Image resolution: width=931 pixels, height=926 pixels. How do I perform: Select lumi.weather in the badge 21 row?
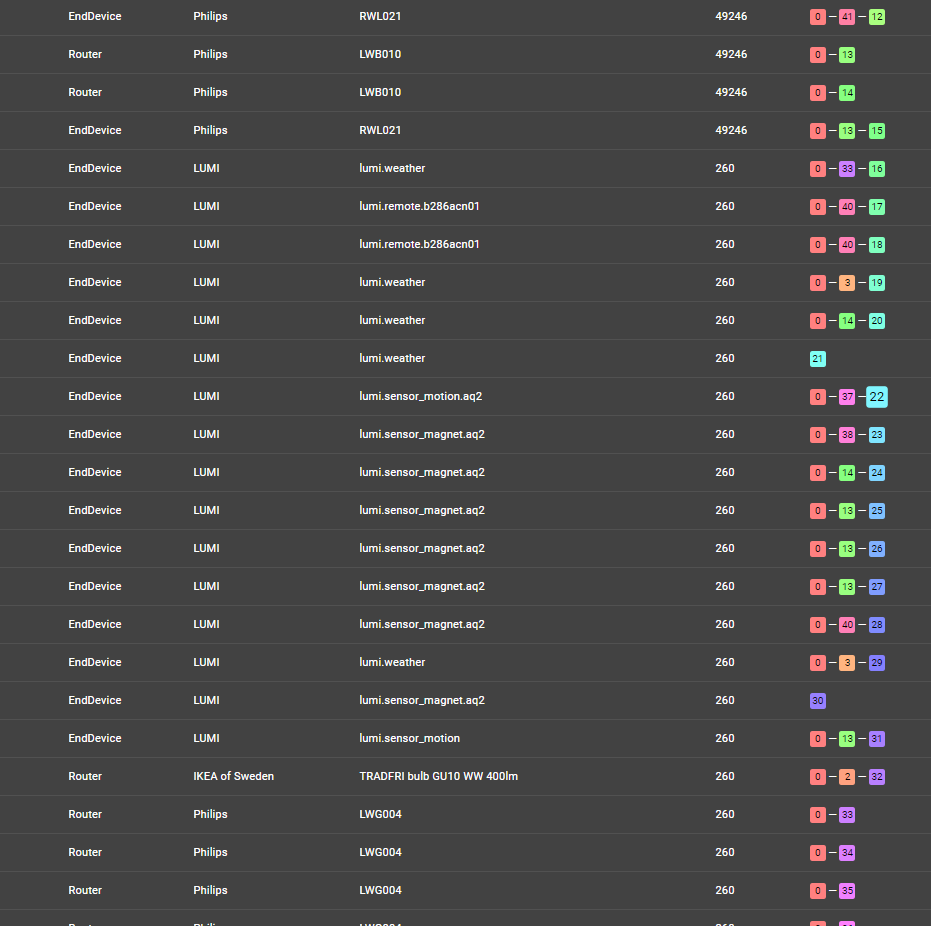coord(392,358)
